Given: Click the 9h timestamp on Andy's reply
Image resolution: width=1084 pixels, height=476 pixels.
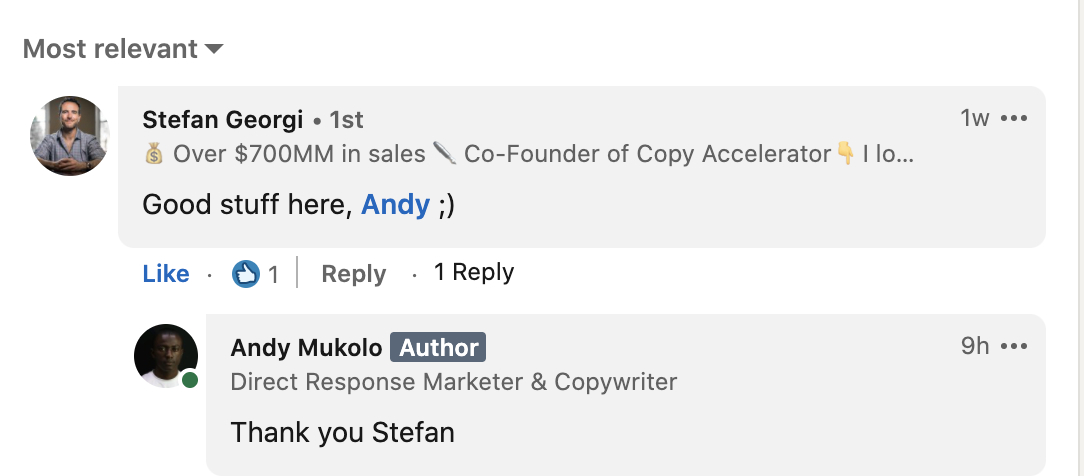Looking at the screenshot, I should pyautogui.click(x=975, y=345).
